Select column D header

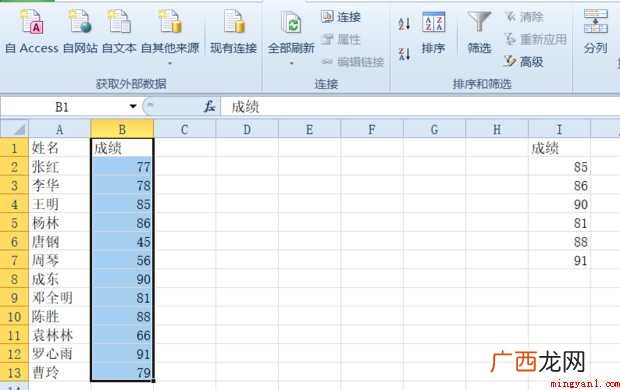click(x=247, y=129)
